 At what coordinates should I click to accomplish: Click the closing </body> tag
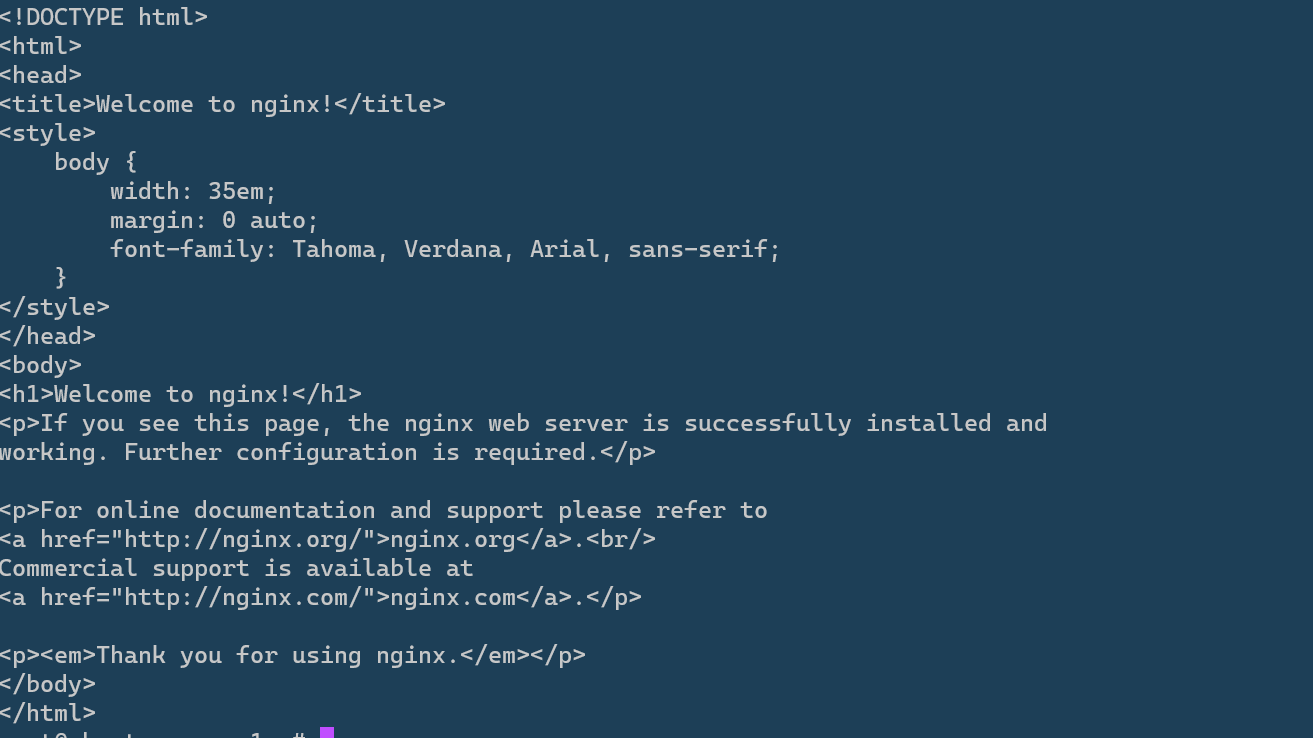pos(48,684)
